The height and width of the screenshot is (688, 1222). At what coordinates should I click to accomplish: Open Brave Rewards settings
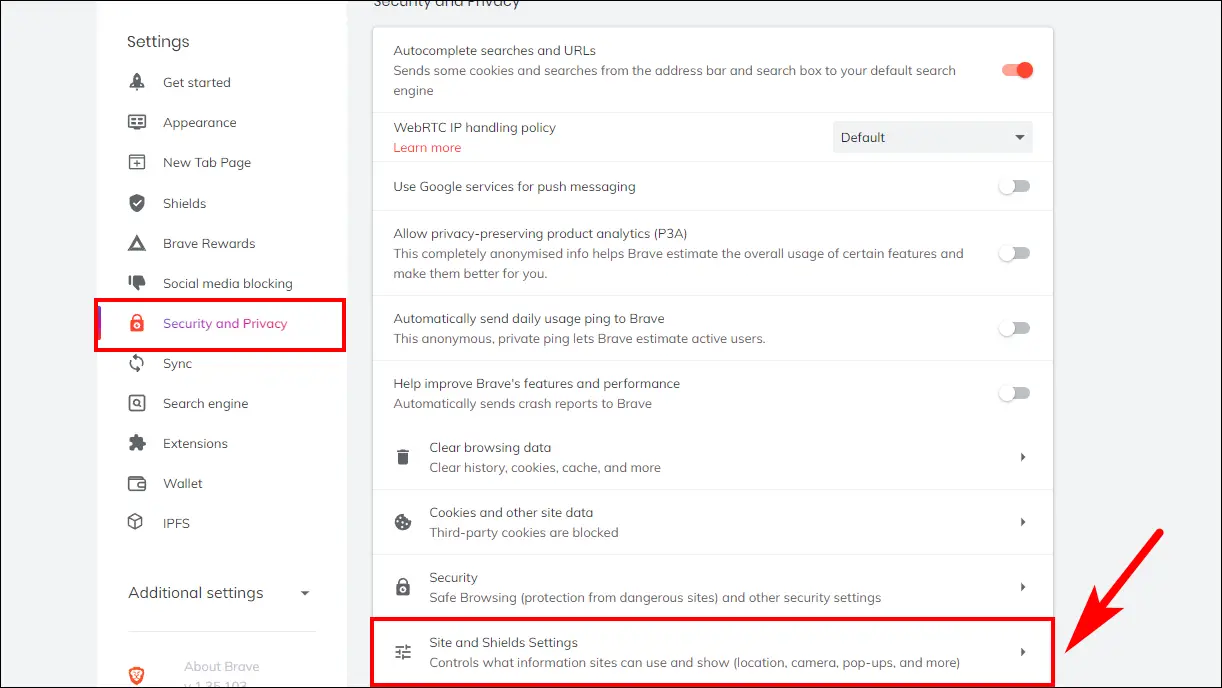tap(209, 243)
